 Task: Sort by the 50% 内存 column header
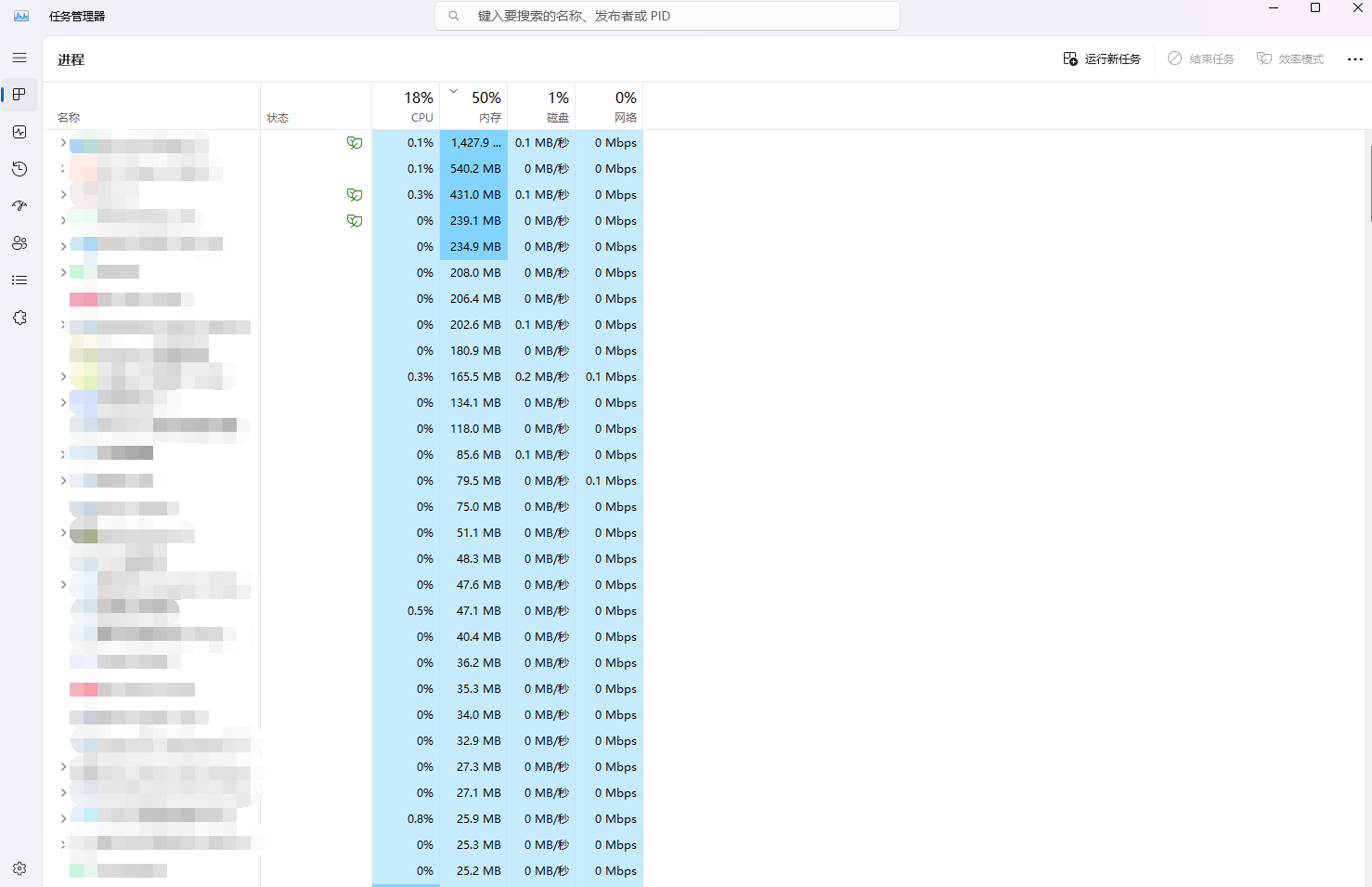click(x=473, y=106)
